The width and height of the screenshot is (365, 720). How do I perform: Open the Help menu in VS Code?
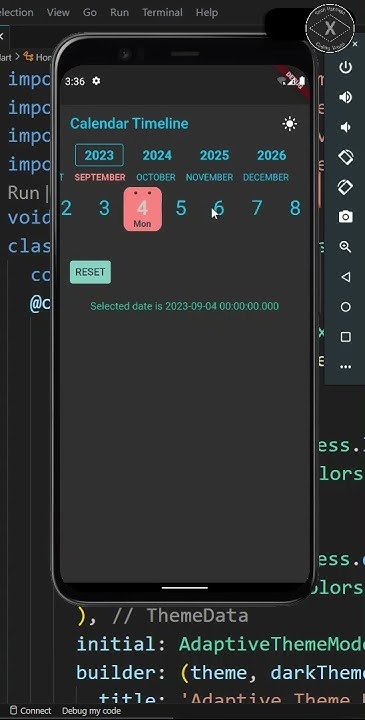207,12
